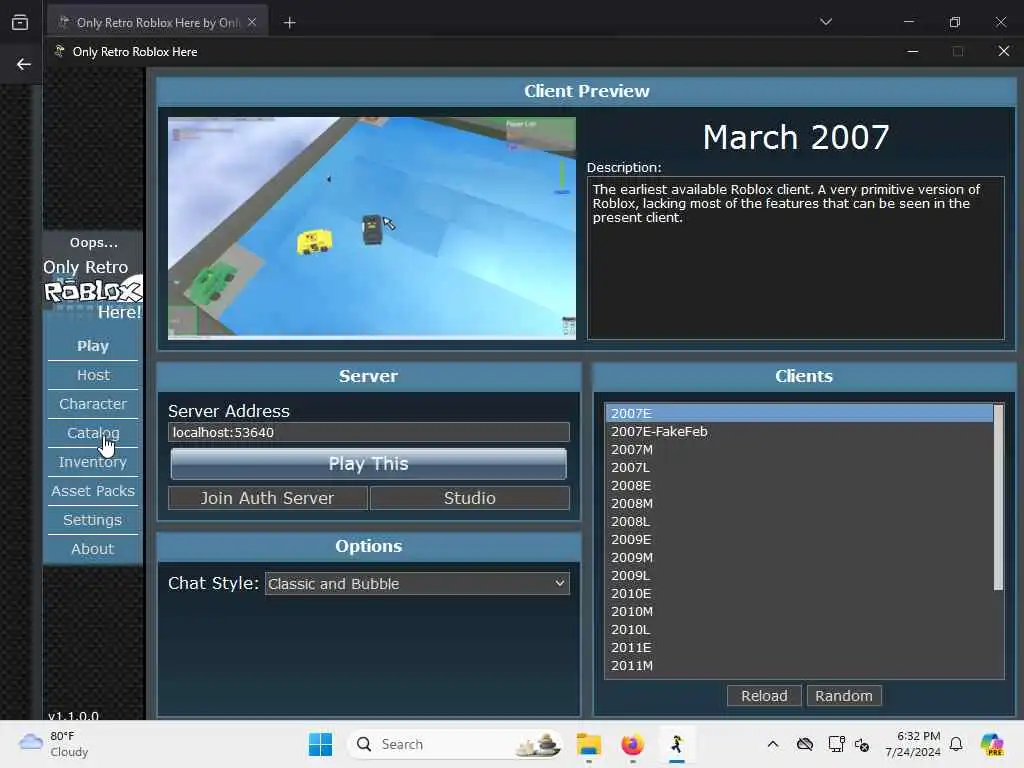Click the client description text box
Viewport: 1024px width, 768px height.
coord(795,258)
